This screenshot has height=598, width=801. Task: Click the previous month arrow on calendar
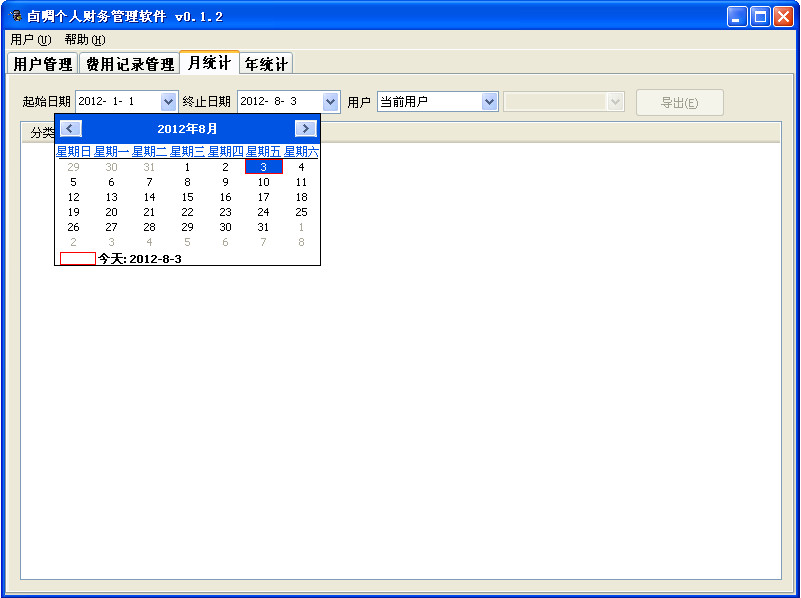click(x=69, y=128)
